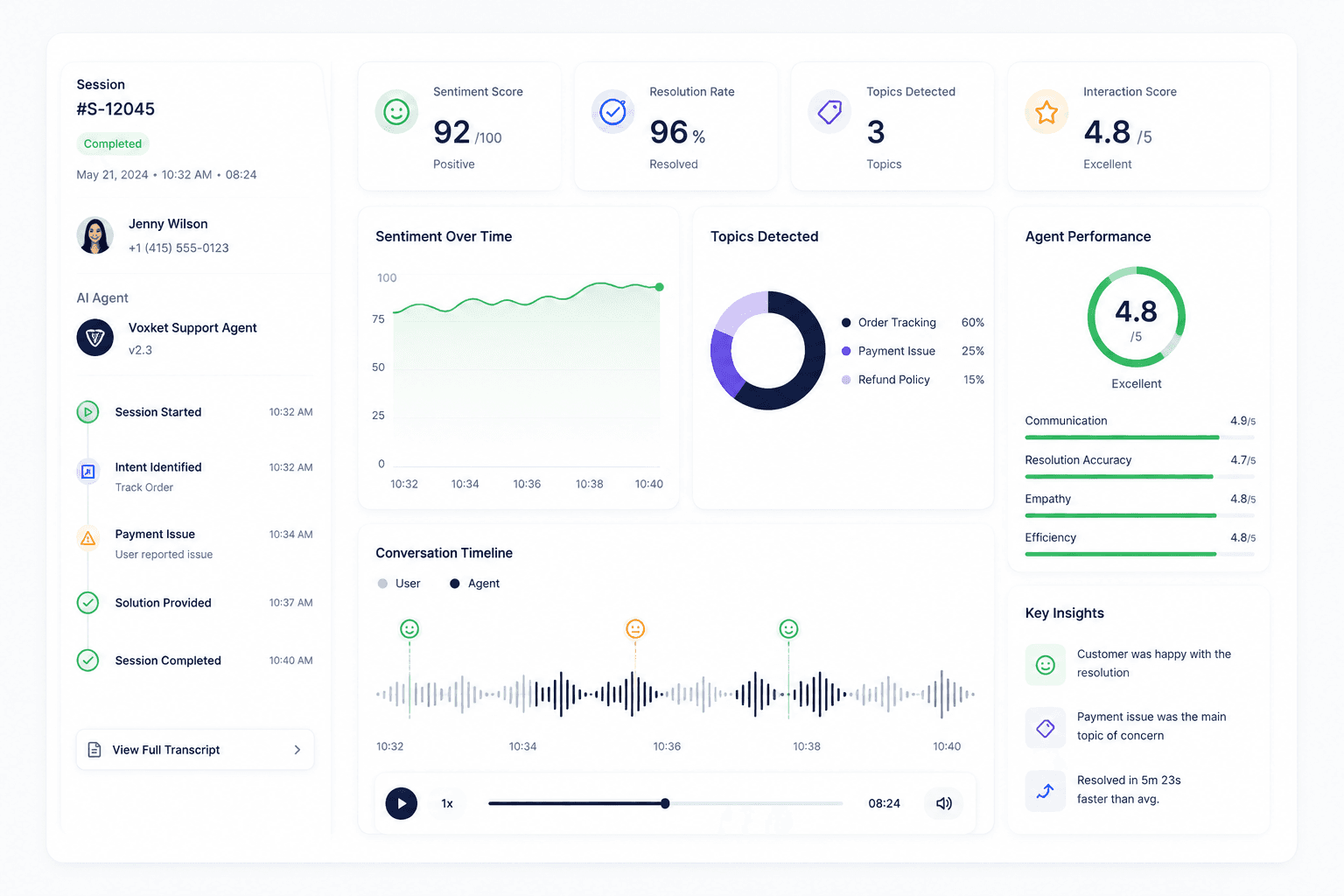Click the Track Order intent text
The height and width of the screenshot is (896, 1344).
click(144, 487)
